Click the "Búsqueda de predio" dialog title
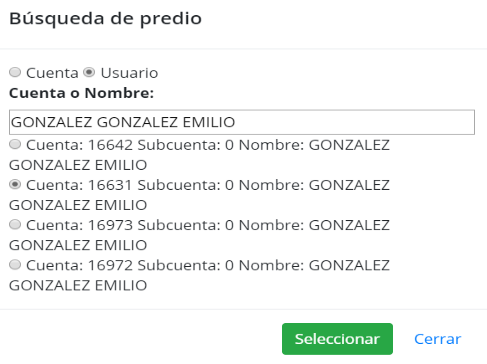Viewport: 487px width, 364px height. 105,19
